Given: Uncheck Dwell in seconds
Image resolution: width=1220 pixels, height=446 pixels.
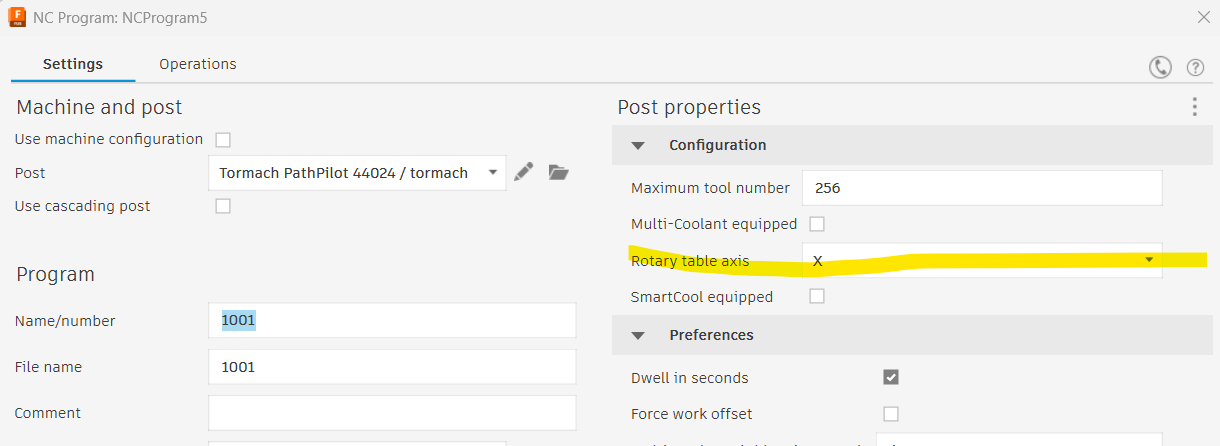Looking at the screenshot, I should coord(891,377).
